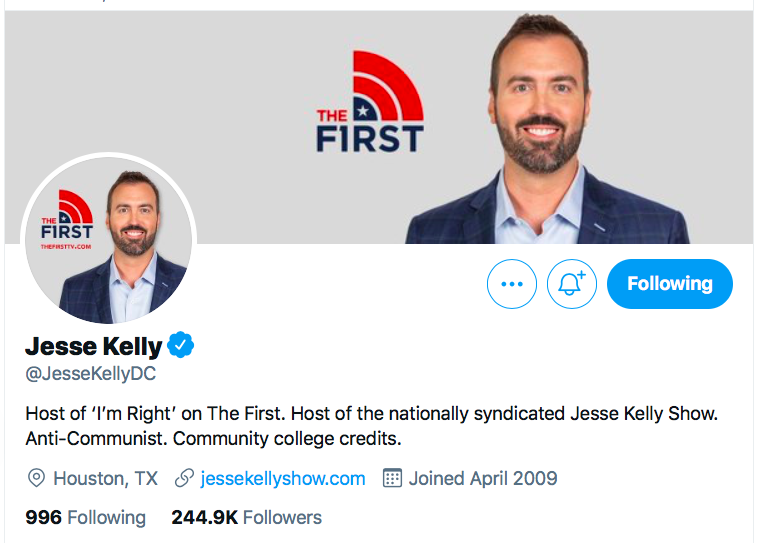
Task: Click the blue verified badge
Action: pos(181,346)
